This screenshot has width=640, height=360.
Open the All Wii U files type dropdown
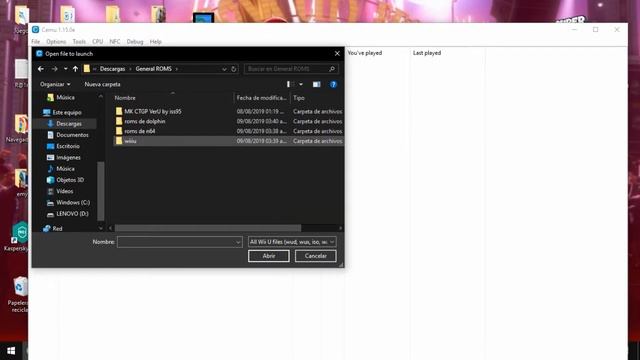click(292, 242)
